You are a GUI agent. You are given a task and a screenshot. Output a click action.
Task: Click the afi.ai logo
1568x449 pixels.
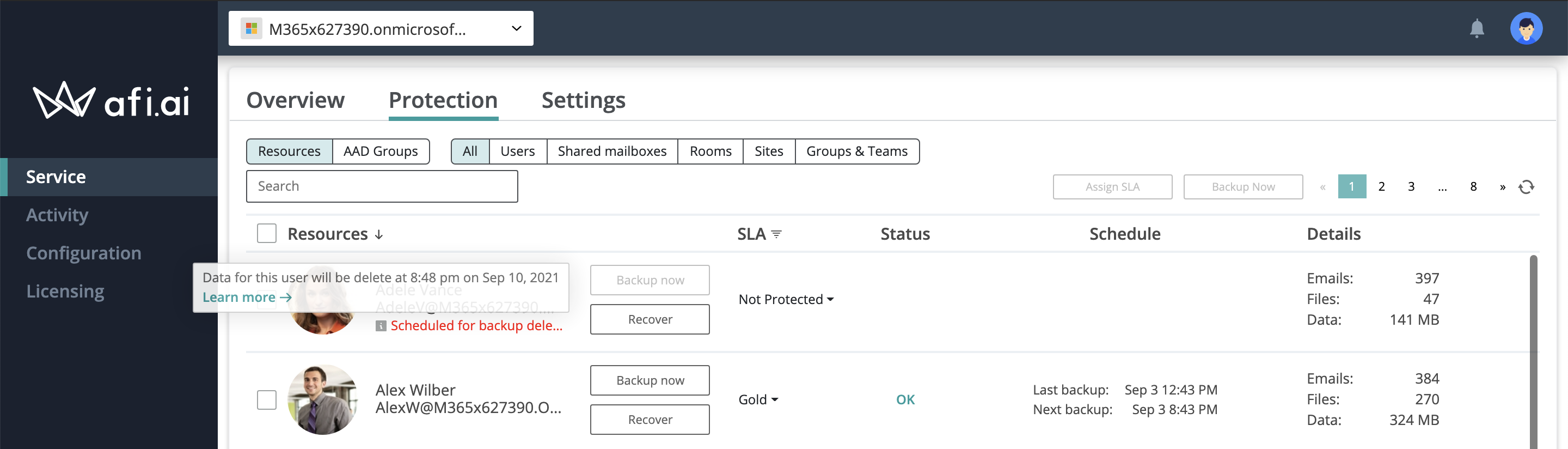coord(110,100)
